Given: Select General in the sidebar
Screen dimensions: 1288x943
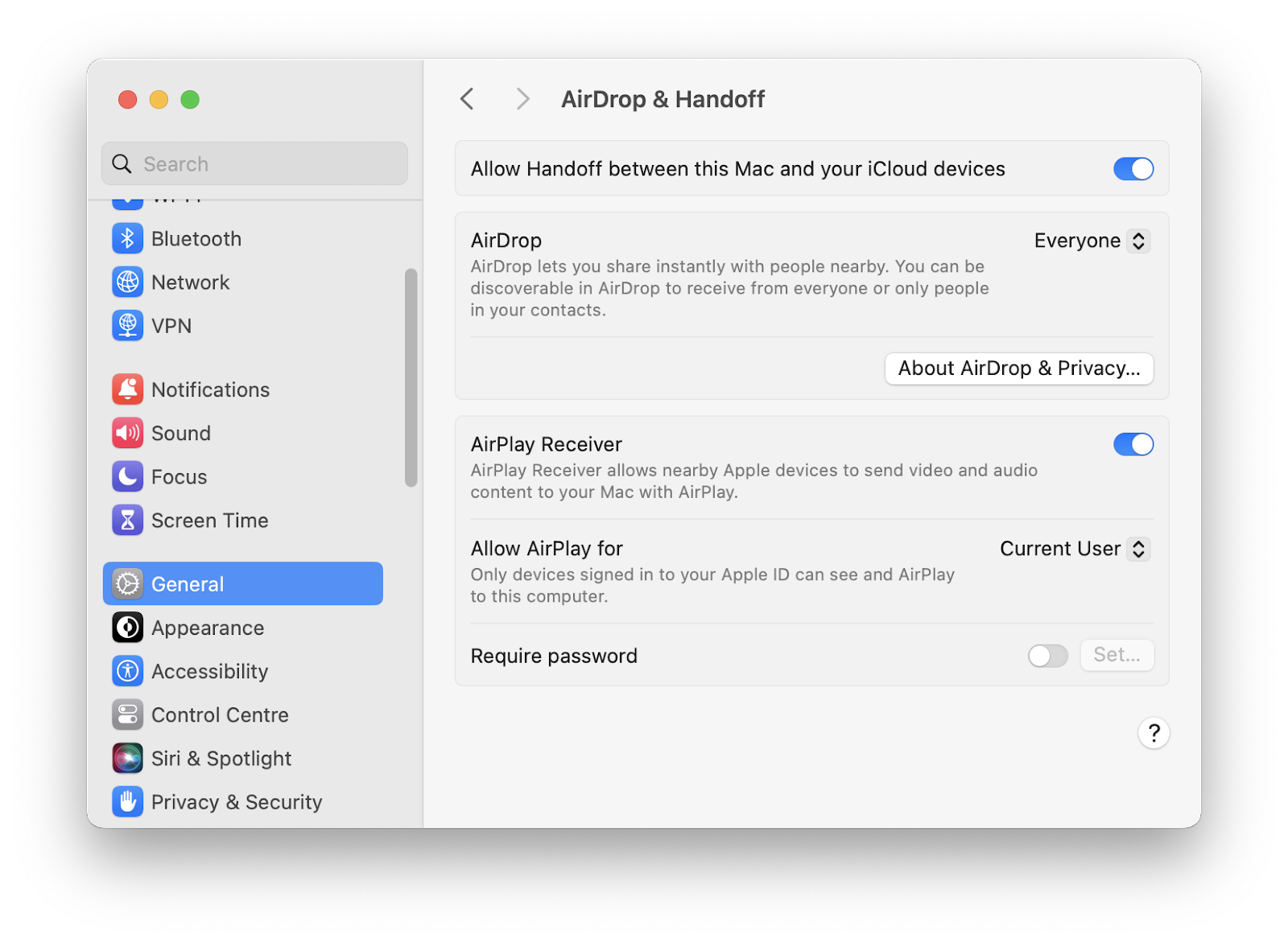Looking at the screenshot, I should click(188, 583).
